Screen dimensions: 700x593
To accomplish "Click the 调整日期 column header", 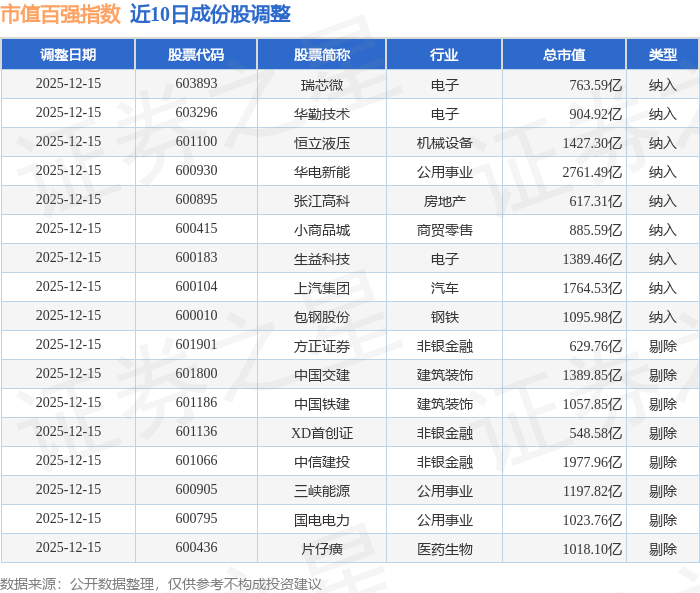I will click(68, 54).
